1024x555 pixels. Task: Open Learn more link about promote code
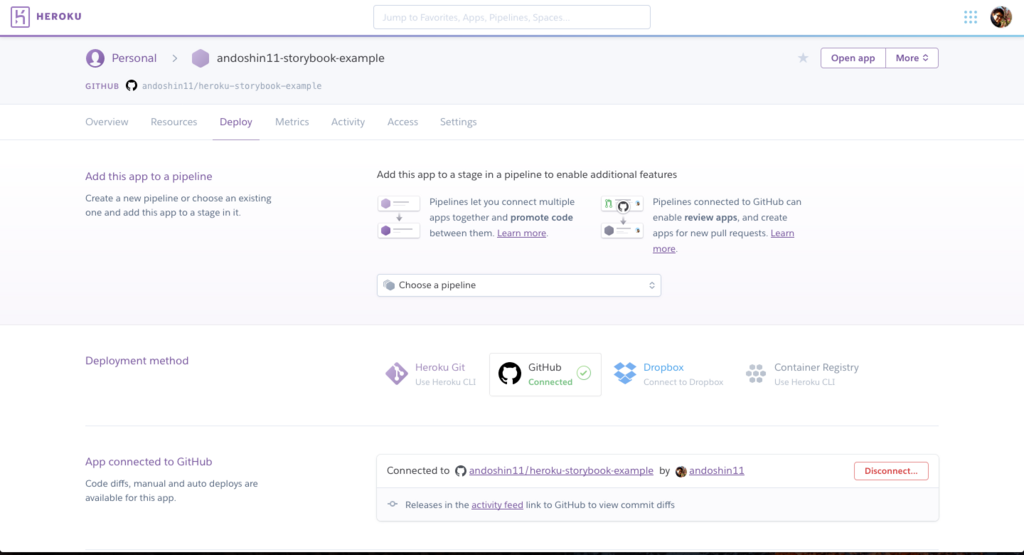tap(521, 233)
